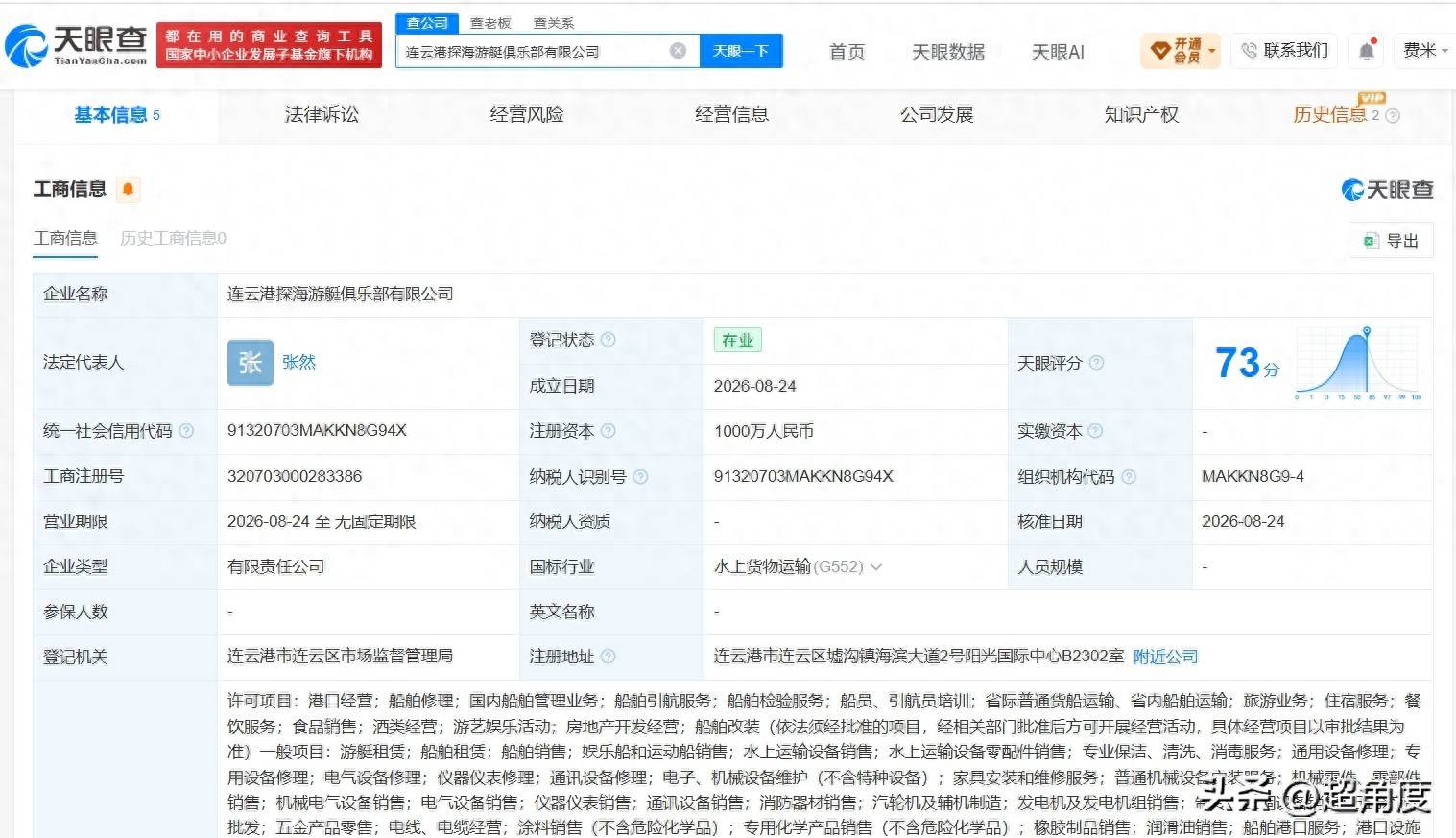Go to 首页 in the top navigation

[847, 52]
